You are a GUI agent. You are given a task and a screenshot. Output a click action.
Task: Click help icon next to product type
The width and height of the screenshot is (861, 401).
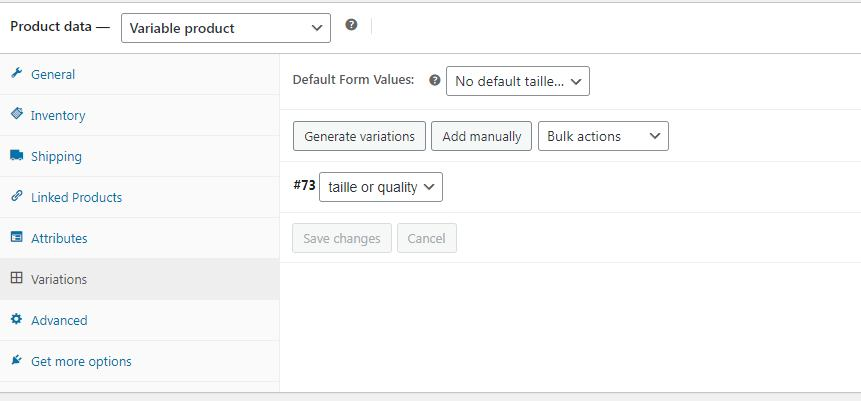click(351, 25)
